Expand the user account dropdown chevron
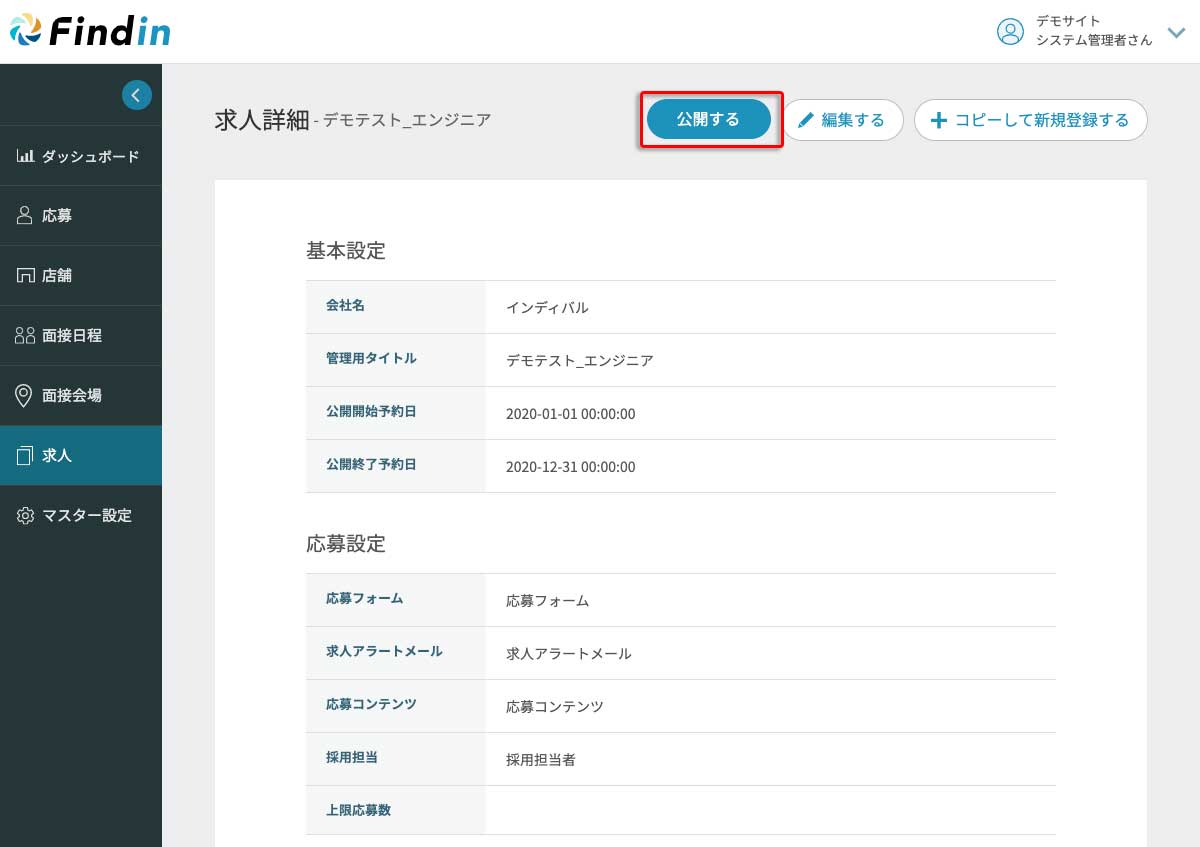Viewport: 1200px width, 847px height. click(x=1176, y=32)
